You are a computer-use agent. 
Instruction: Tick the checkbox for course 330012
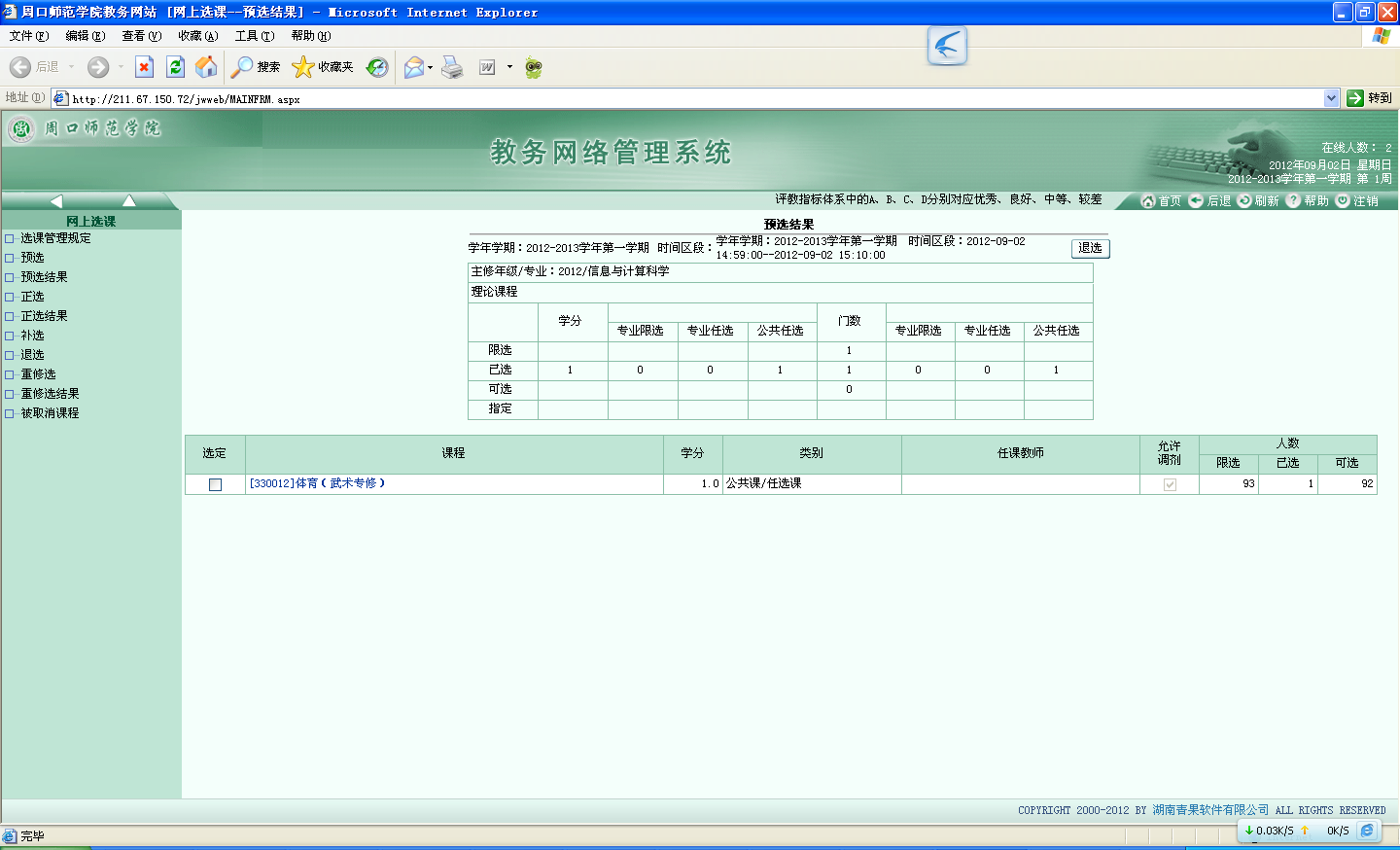point(215,484)
